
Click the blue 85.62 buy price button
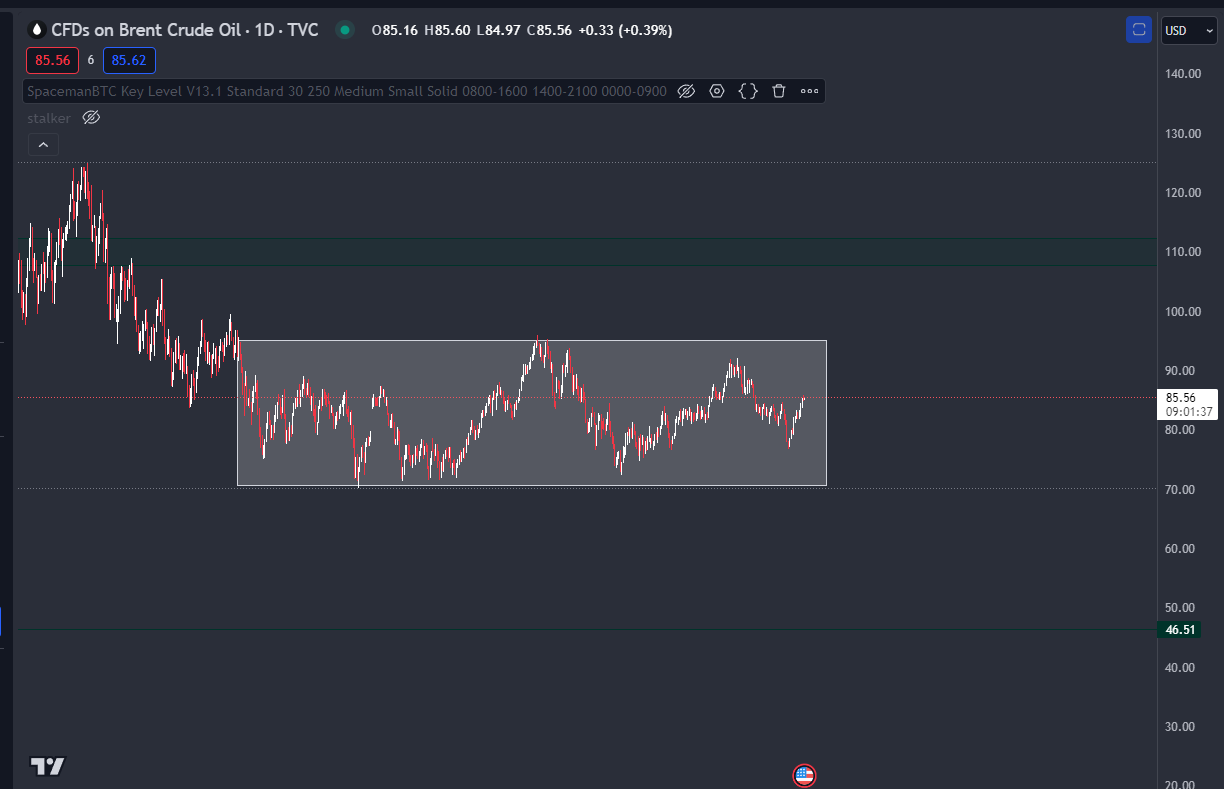click(x=129, y=60)
